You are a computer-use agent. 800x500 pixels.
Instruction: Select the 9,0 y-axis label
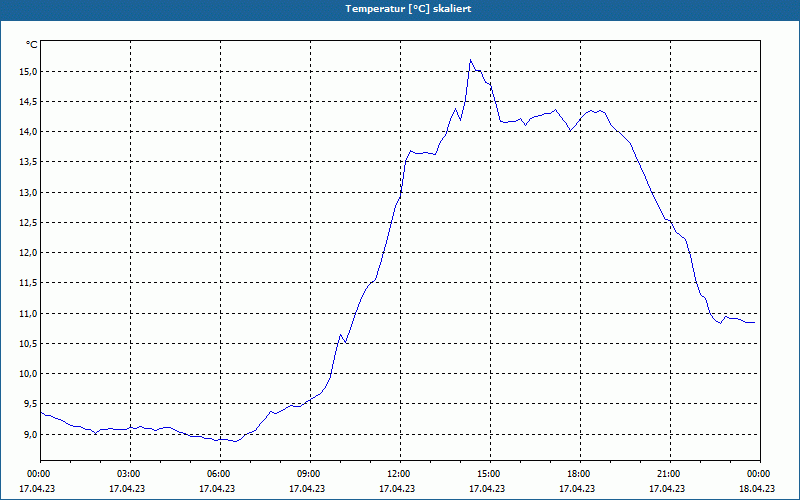pos(33,434)
